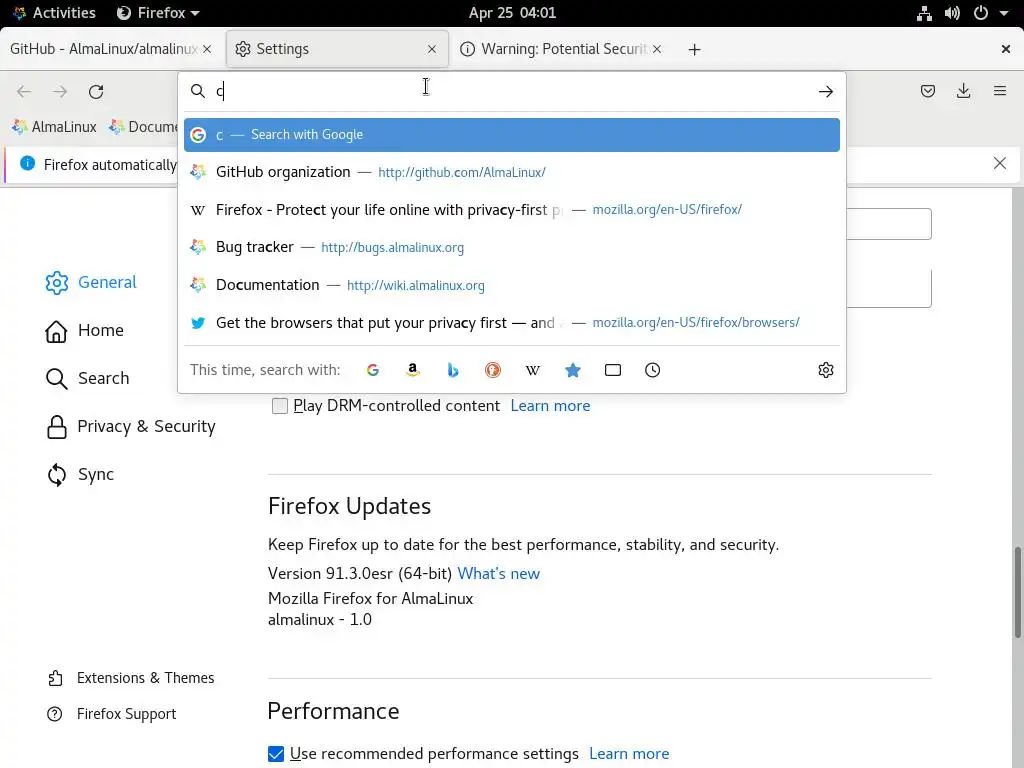Screen dimensions: 1024x768
Task: Open the What's new link
Action: click(x=498, y=574)
